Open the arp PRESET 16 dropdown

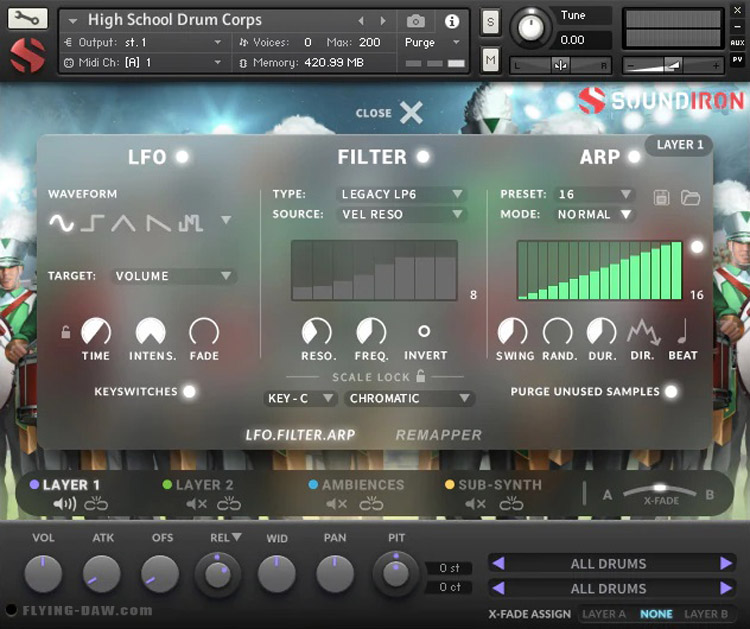pyautogui.click(x=594, y=194)
